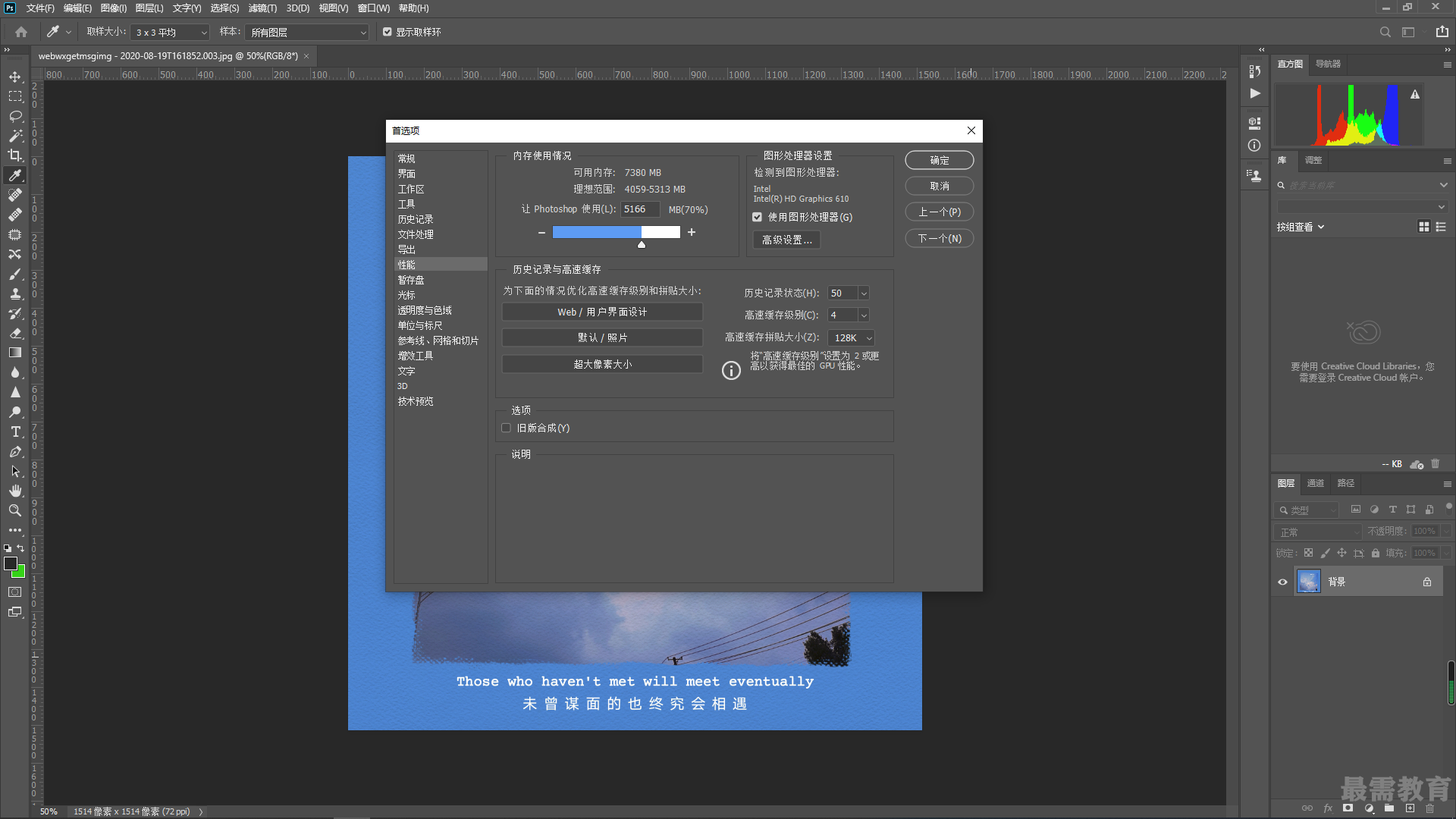Click the green background color swatch

(x=20, y=573)
